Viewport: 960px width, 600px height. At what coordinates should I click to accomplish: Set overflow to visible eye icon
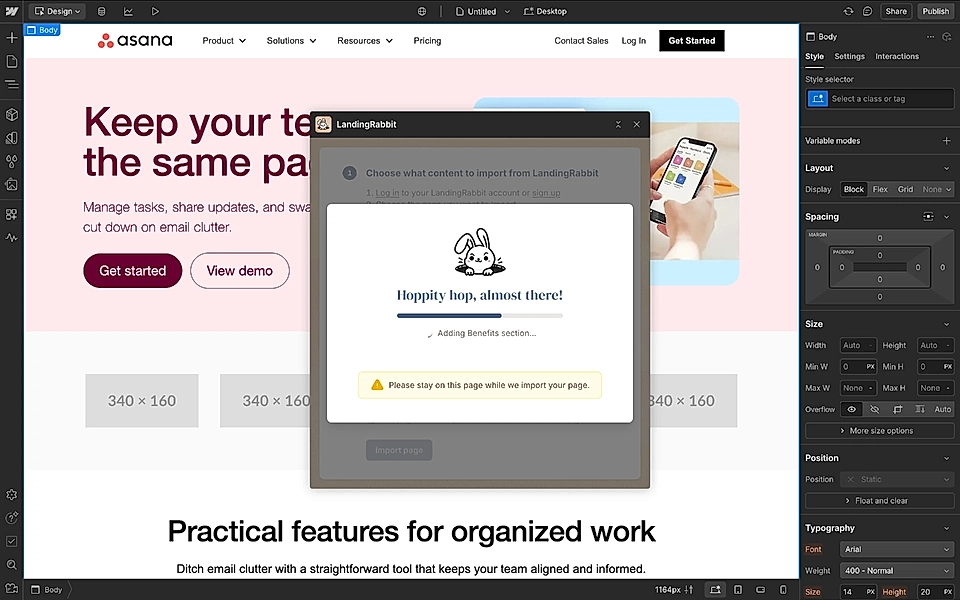[852, 409]
